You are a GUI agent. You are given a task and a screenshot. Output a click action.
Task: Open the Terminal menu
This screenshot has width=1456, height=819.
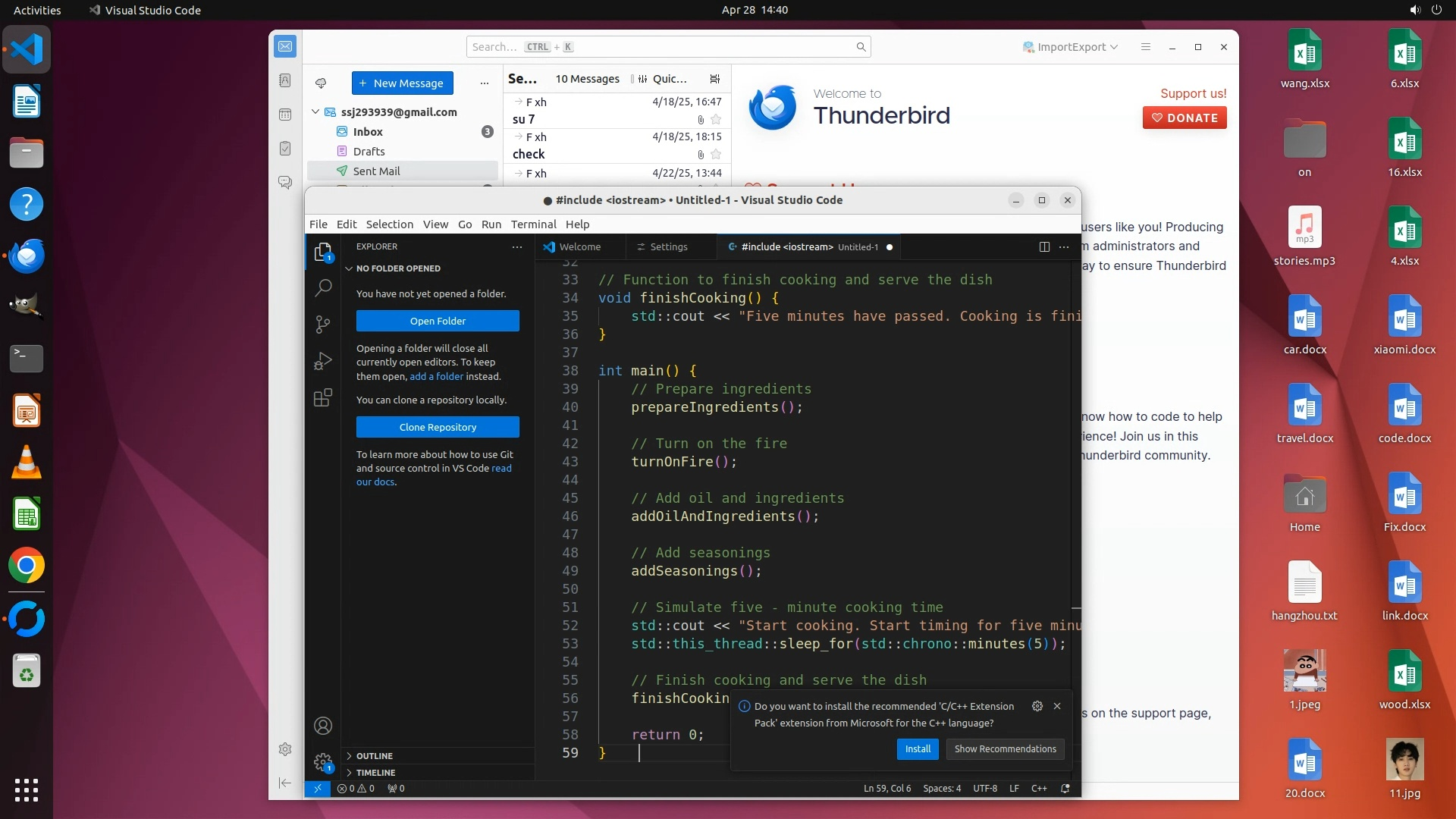click(x=533, y=224)
